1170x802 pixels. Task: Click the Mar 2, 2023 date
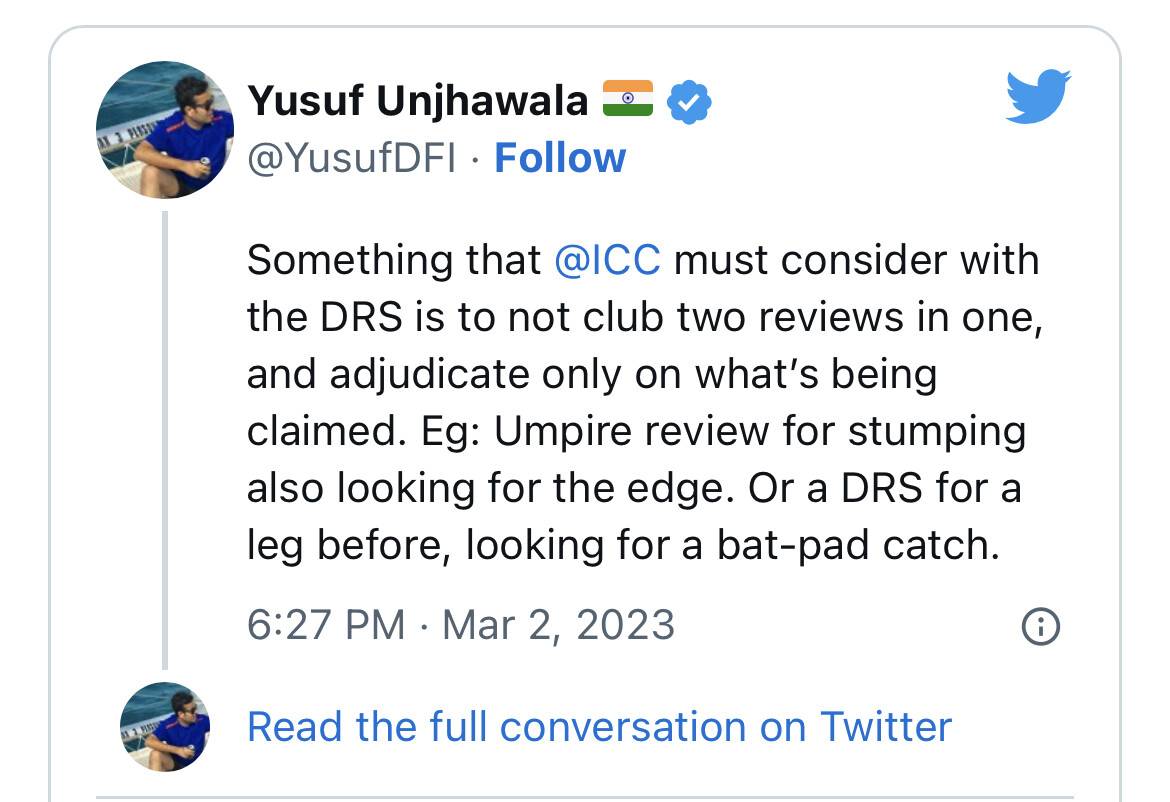click(558, 625)
